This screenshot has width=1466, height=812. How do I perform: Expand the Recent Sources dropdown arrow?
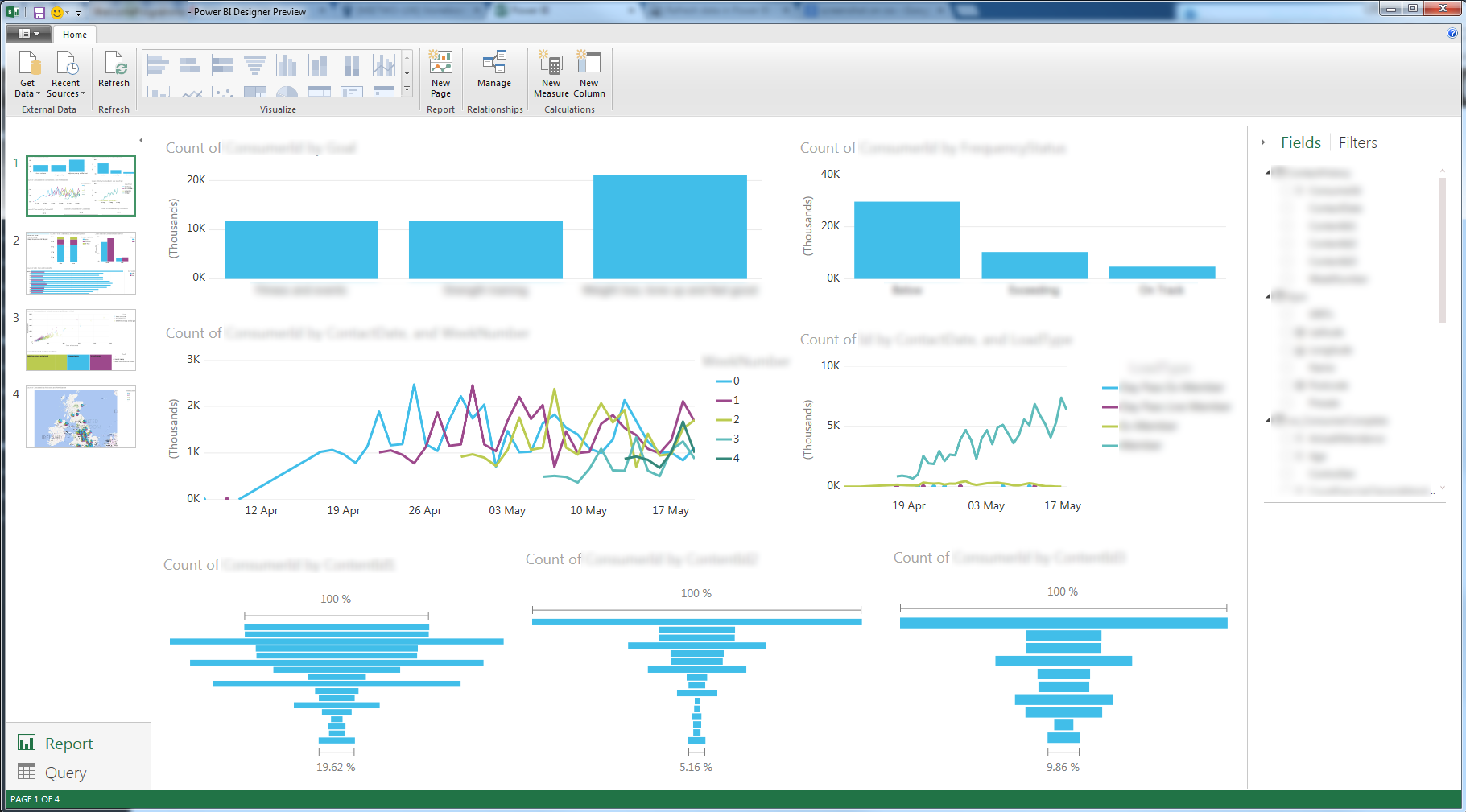tap(83, 93)
